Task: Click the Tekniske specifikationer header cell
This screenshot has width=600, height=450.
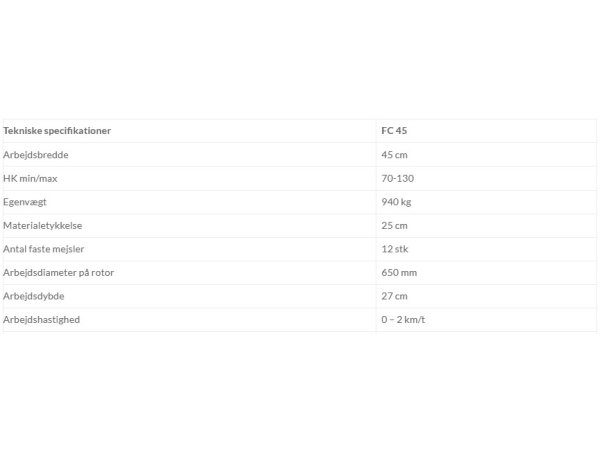Action: tap(57, 130)
